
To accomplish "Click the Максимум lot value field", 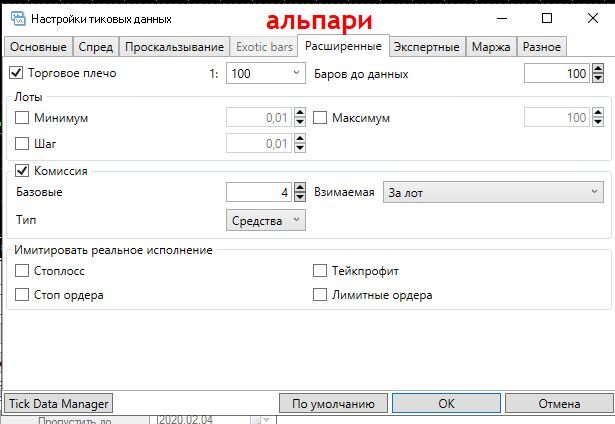I will 557,117.
